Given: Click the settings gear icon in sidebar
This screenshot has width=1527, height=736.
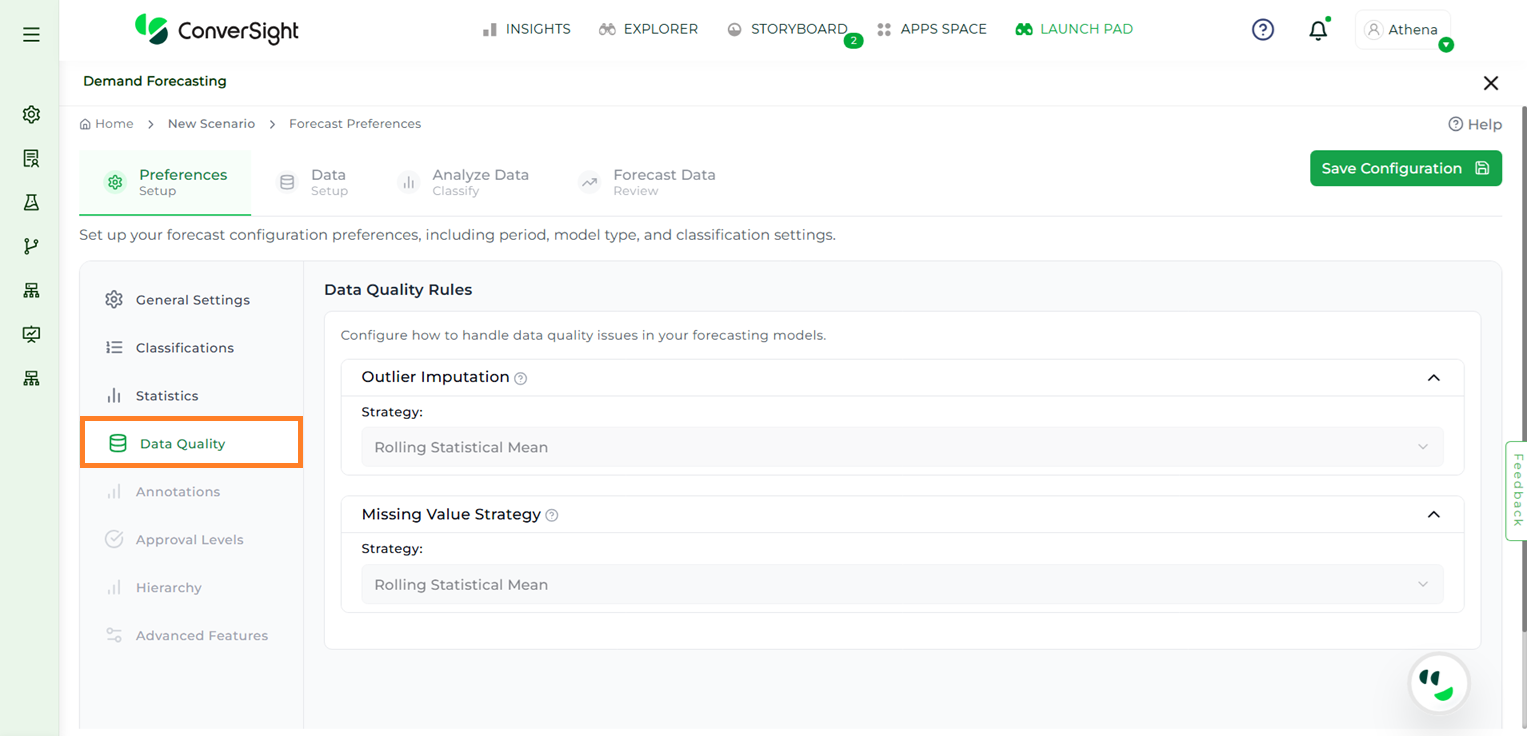Looking at the screenshot, I should click(x=31, y=115).
